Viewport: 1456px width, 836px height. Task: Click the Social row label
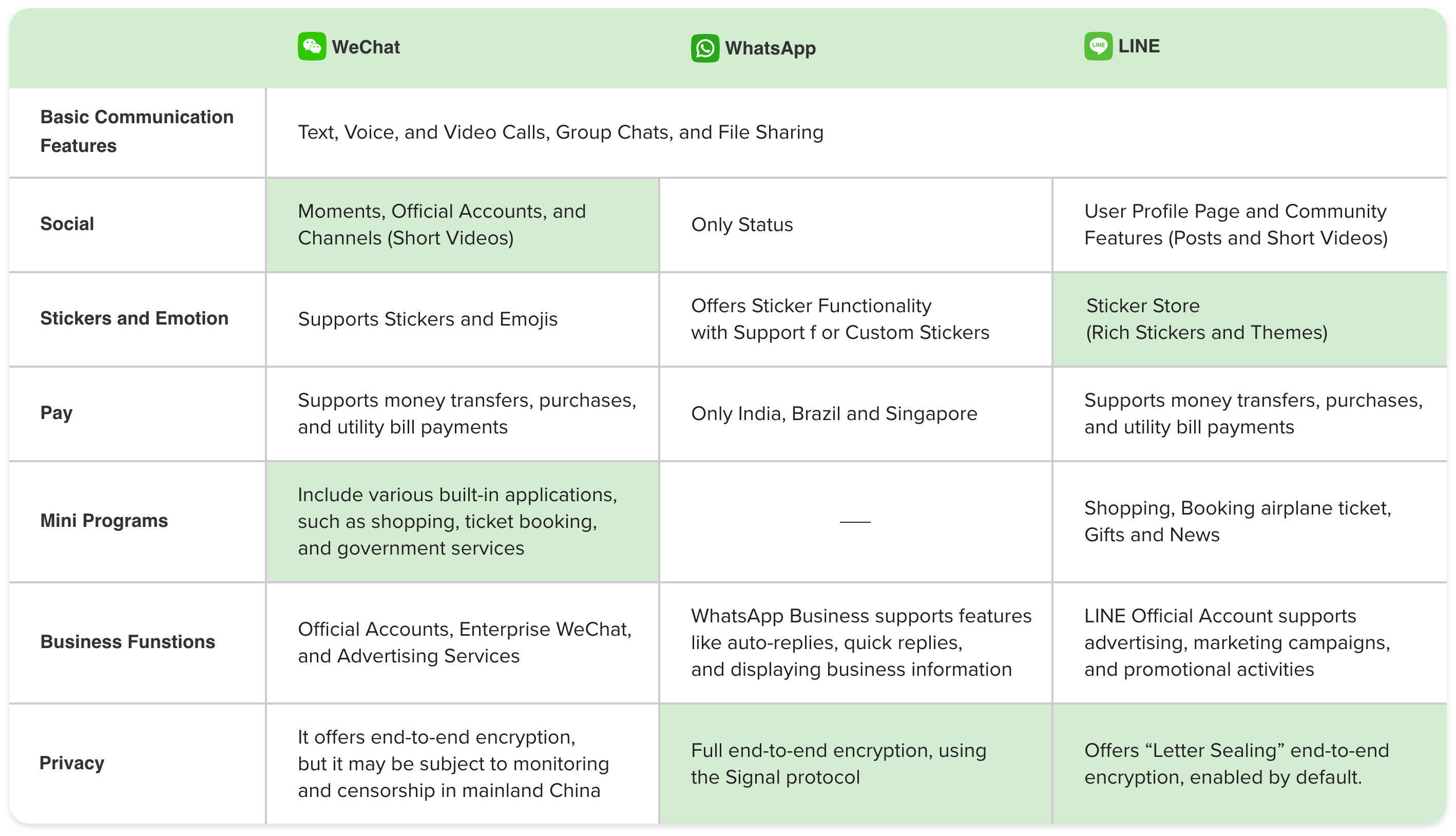pos(67,224)
